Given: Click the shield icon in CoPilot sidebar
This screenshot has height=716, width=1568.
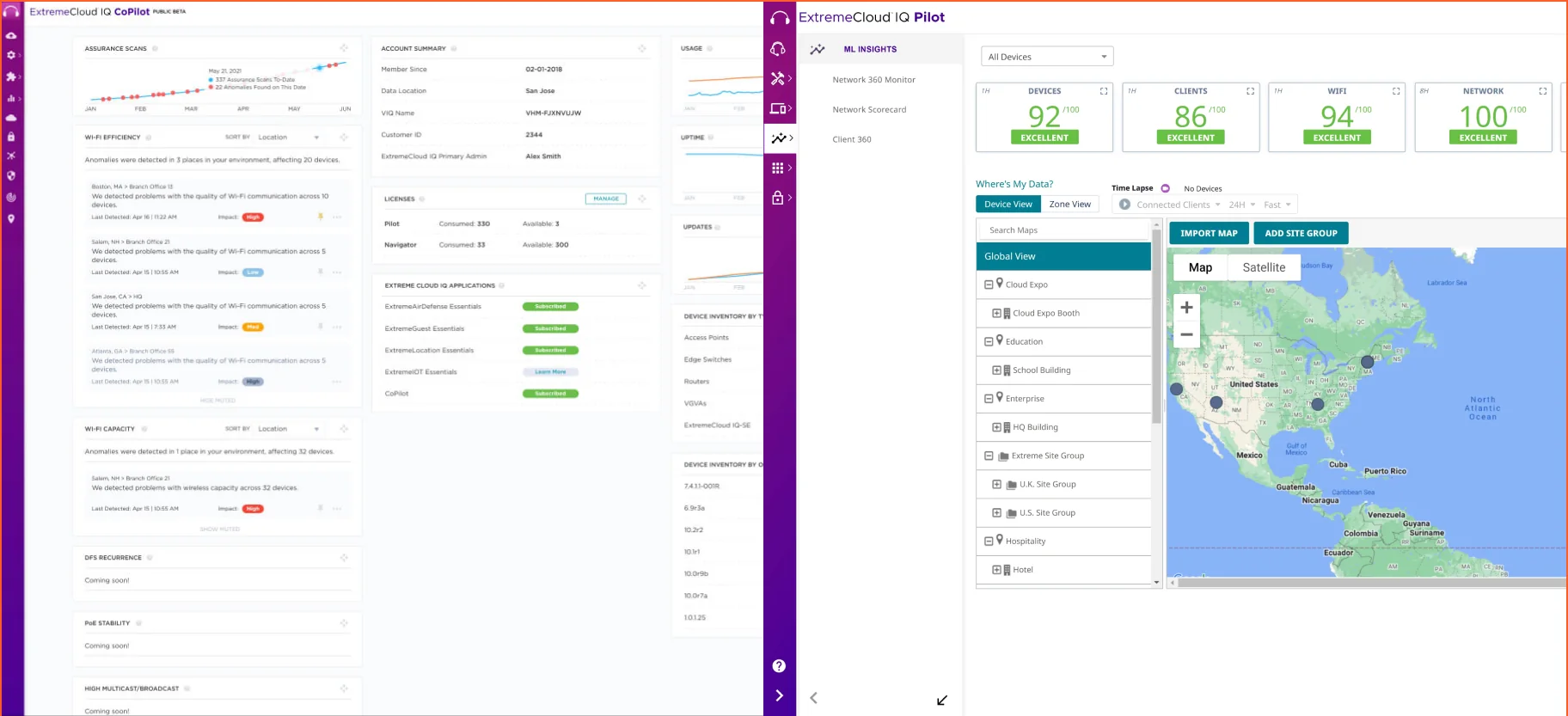Looking at the screenshot, I should pyautogui.click(x=11, y=175).
